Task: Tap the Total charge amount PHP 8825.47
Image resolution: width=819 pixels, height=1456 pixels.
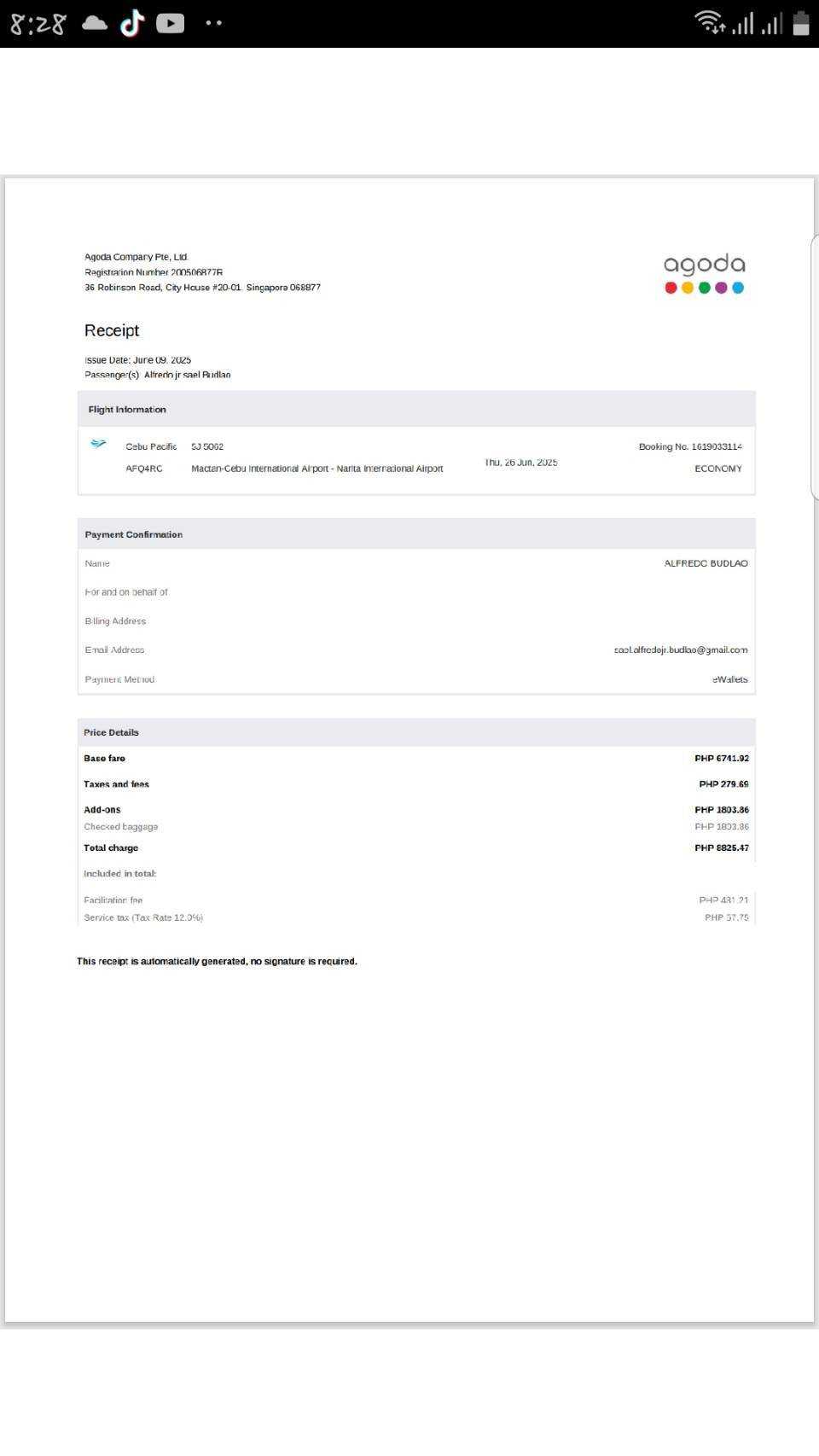Action: coord(721,848)
